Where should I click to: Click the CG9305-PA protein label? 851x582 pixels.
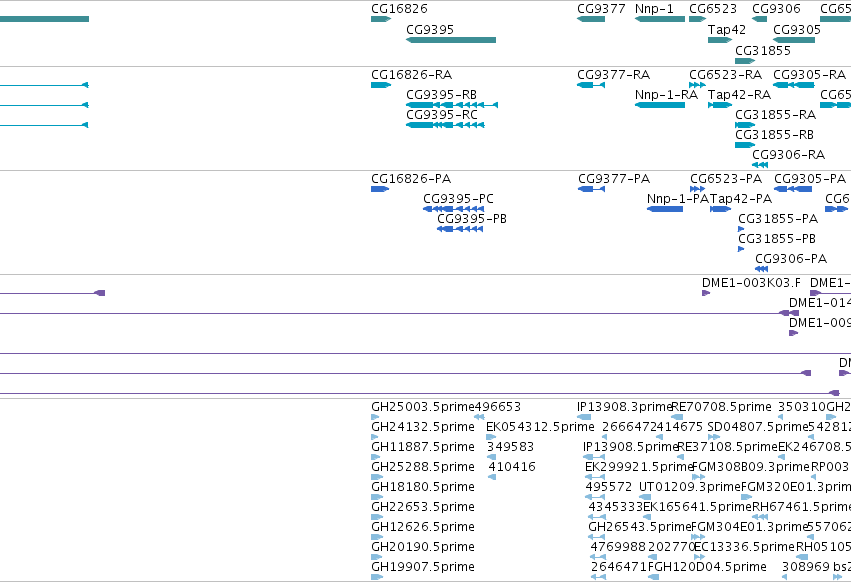coord(810,179)
